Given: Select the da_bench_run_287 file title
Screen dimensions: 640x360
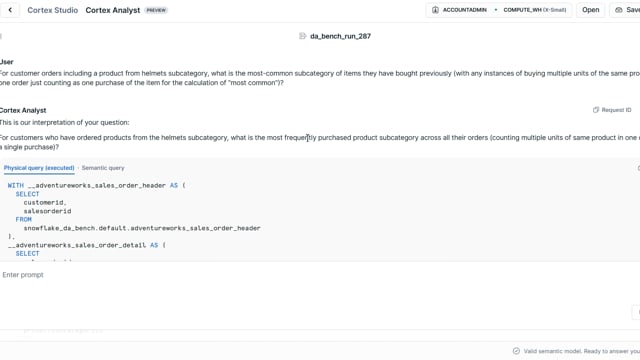Looking at the screenshot, I should (340, 36).
